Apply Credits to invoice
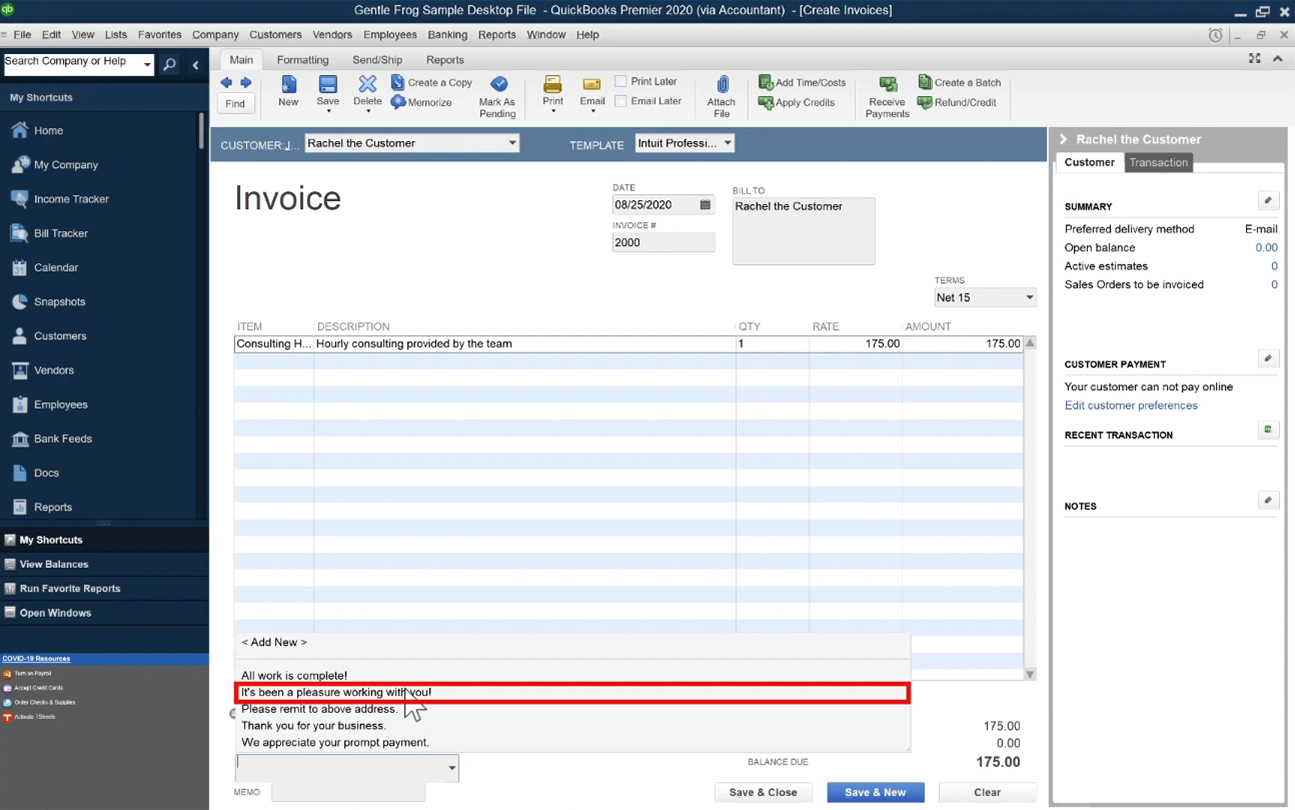Viewport: 1295px width, 810px height. point(797,102)
